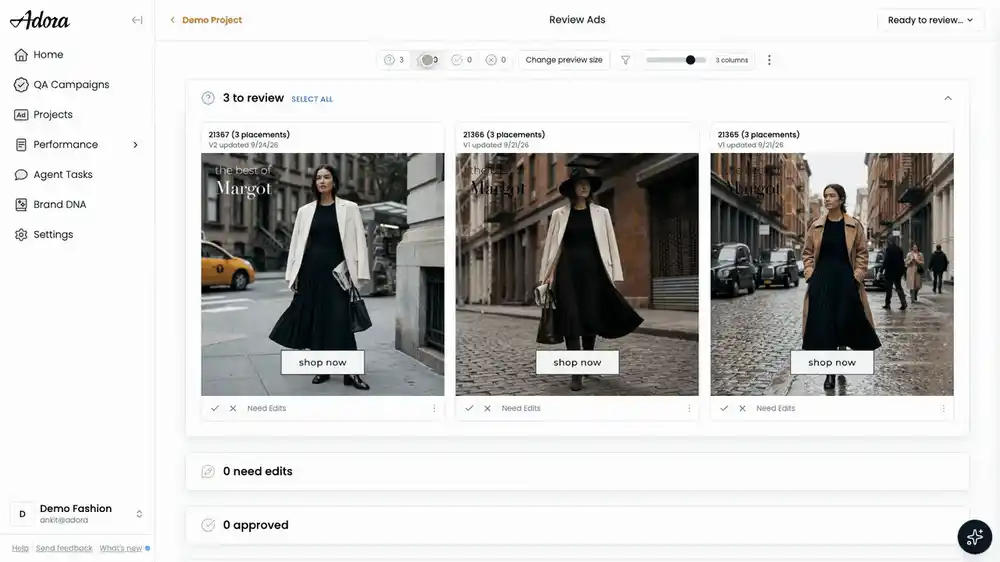
Task: Click the to review question-mark icon
Action: 208,98
